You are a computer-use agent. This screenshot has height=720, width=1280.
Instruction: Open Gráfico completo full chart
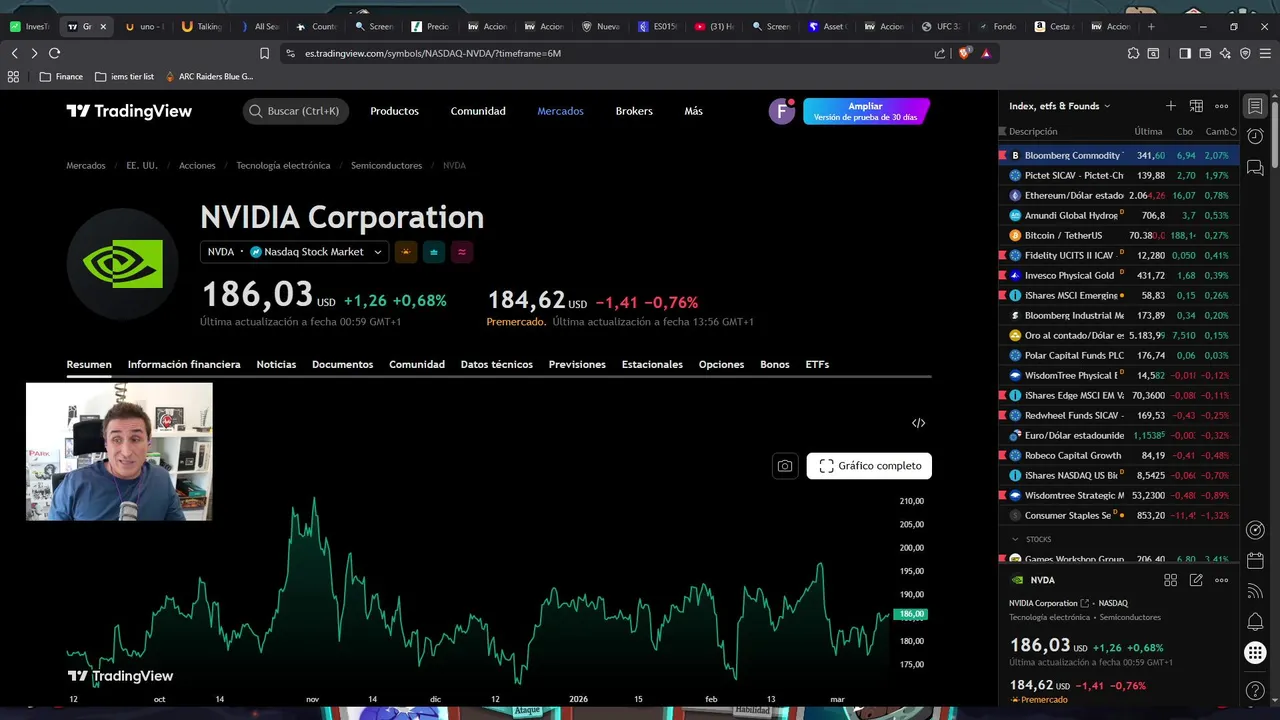(x=869, y=466)
